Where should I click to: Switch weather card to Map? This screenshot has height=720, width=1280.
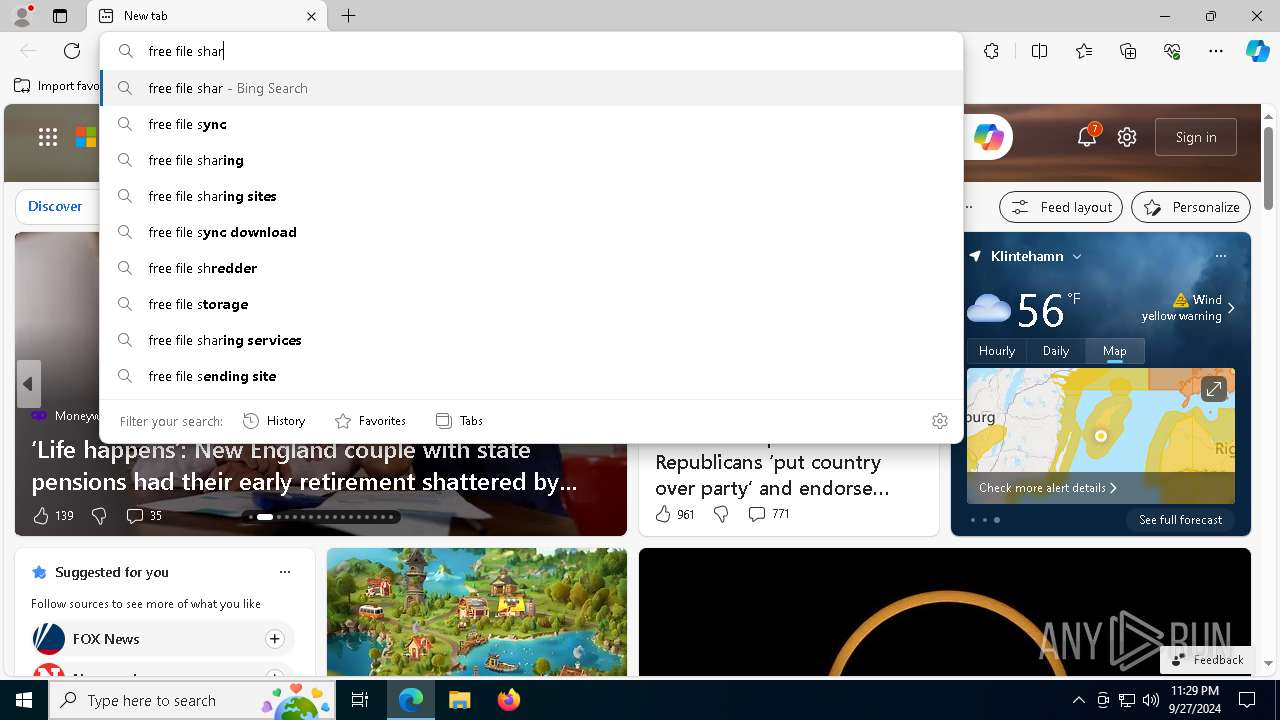coord(1115,351)
